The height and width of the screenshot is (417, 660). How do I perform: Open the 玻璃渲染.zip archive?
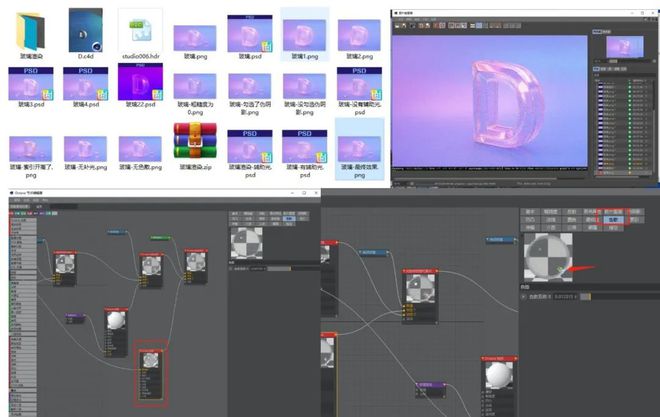195,141
